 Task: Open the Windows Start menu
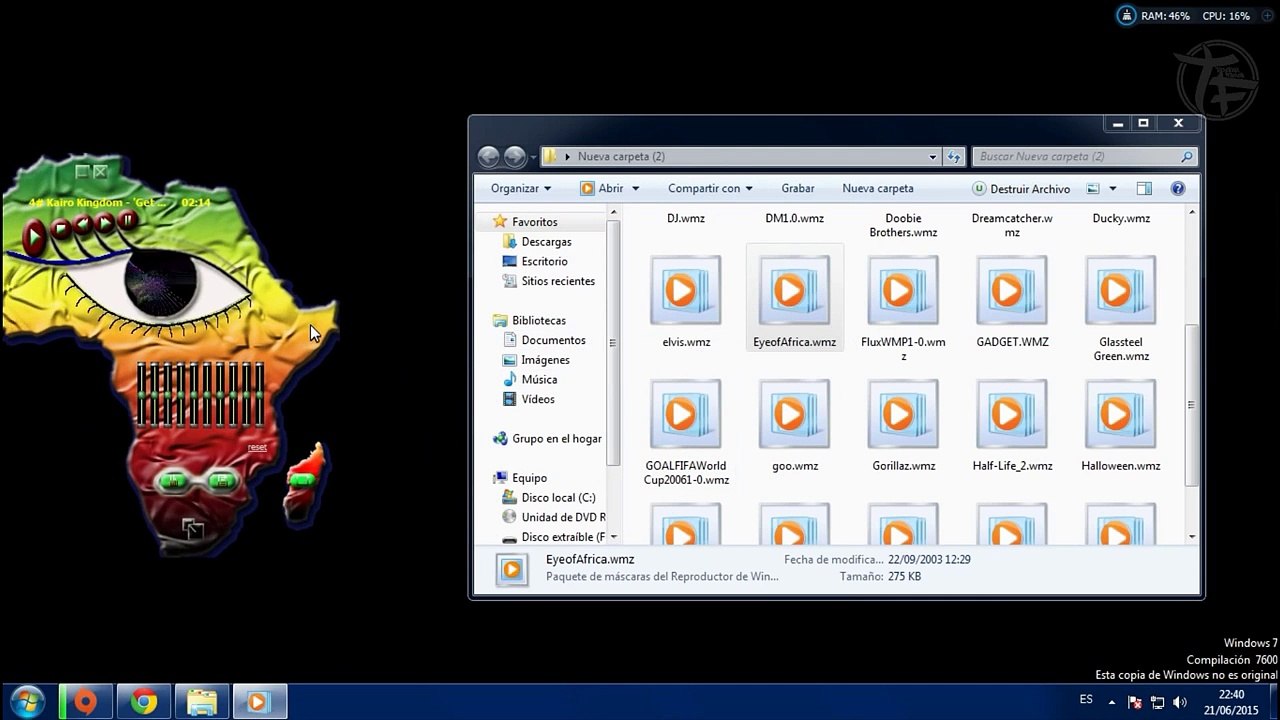coord(28,702)
